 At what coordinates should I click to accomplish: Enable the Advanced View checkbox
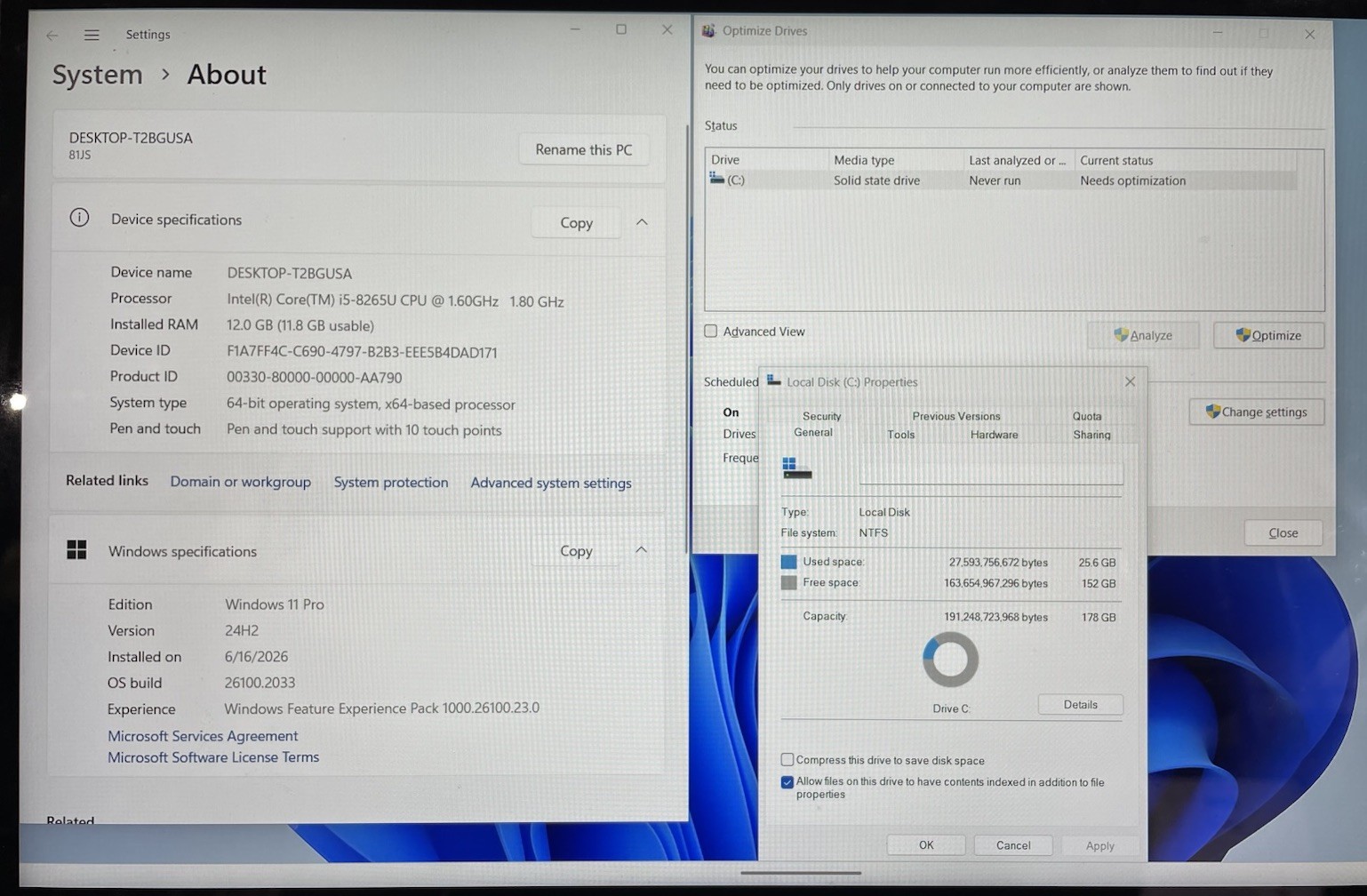click(x=711, y=332)
